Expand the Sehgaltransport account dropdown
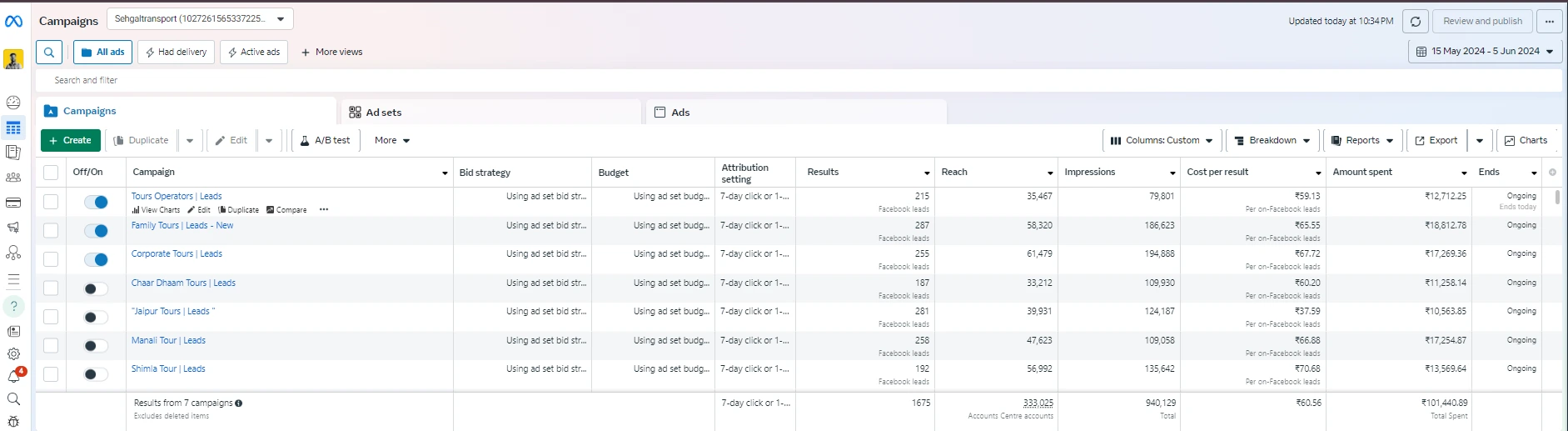Image resolution: width=1568 pixels, height=431 pixels. click(x=200, y=18)
